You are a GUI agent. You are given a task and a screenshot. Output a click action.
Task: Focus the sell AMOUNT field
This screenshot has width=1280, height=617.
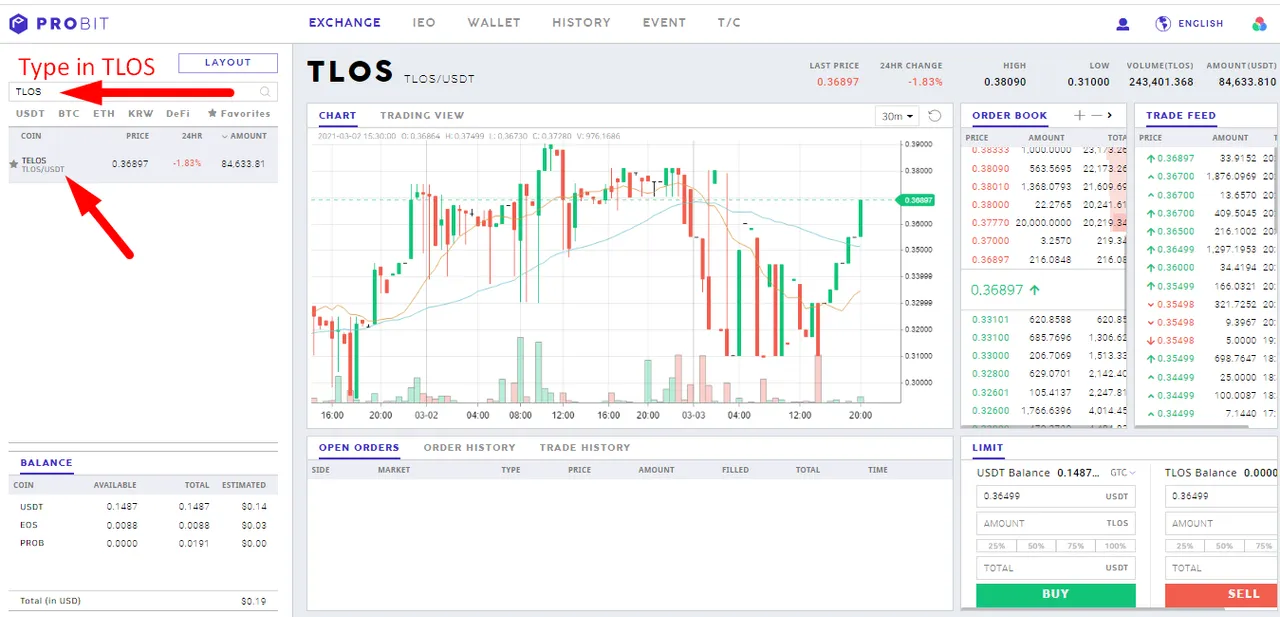[x=1222, y=523]
